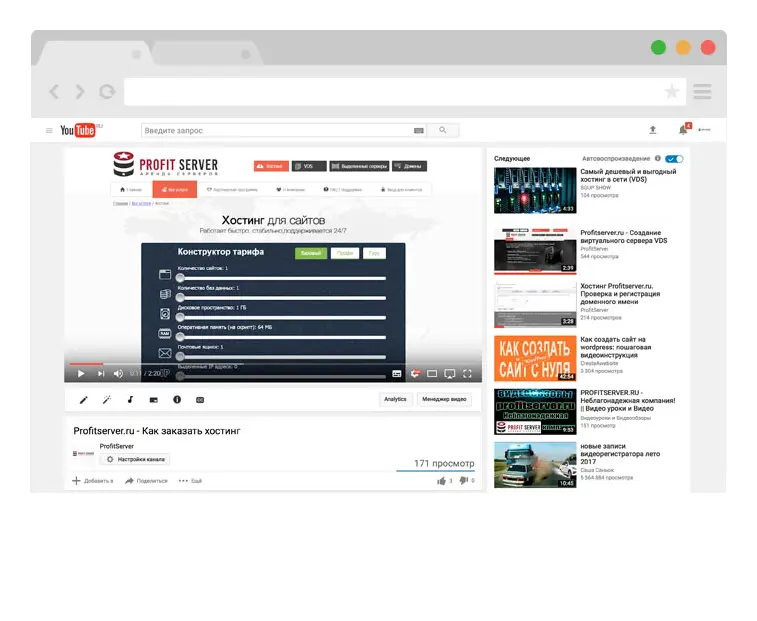Screen dimensions: 757x621
Task: Open Настройки канала channel settings
Action: [135, 459]
